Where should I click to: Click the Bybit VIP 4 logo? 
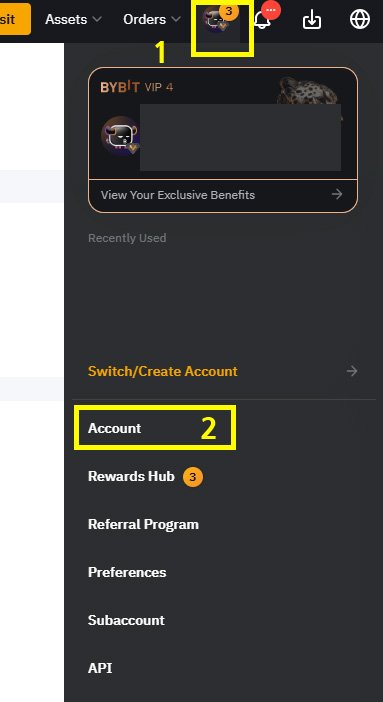[137, 87]
